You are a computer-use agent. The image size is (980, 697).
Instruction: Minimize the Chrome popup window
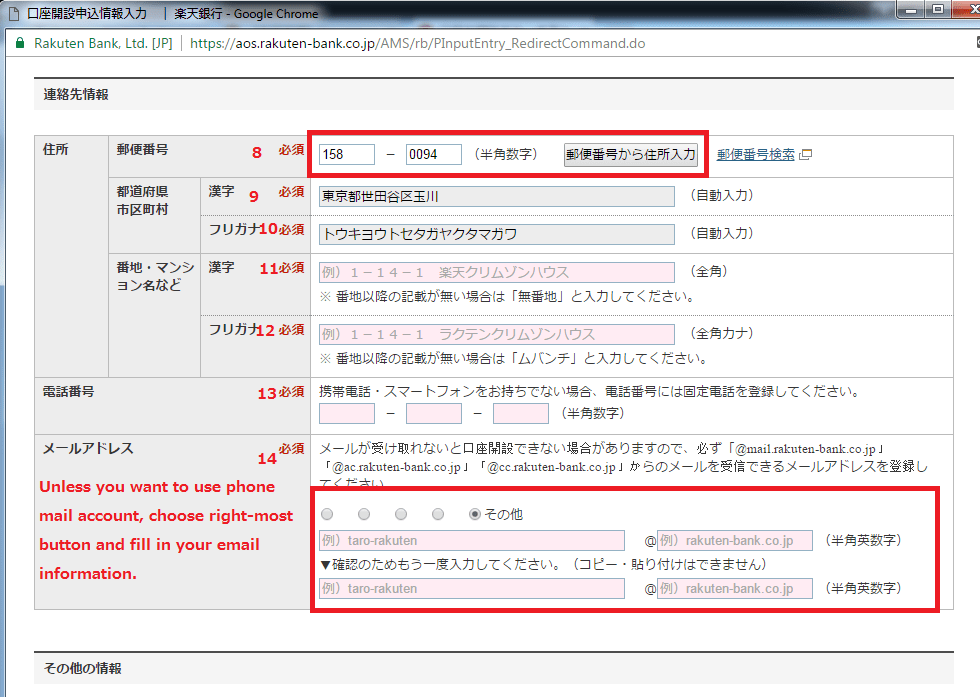click(911, 10)
